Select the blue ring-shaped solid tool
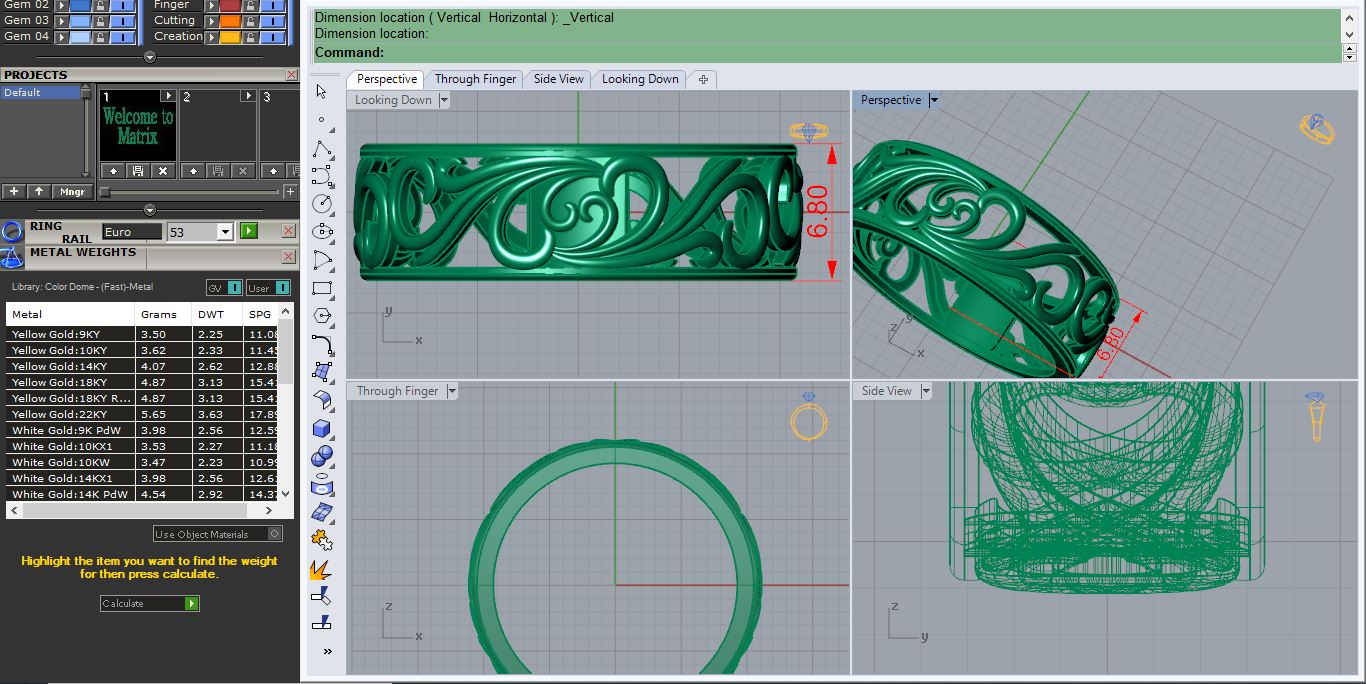Image resolution: width=1366 pixels, height=684 pixels. tap(322, 485)
